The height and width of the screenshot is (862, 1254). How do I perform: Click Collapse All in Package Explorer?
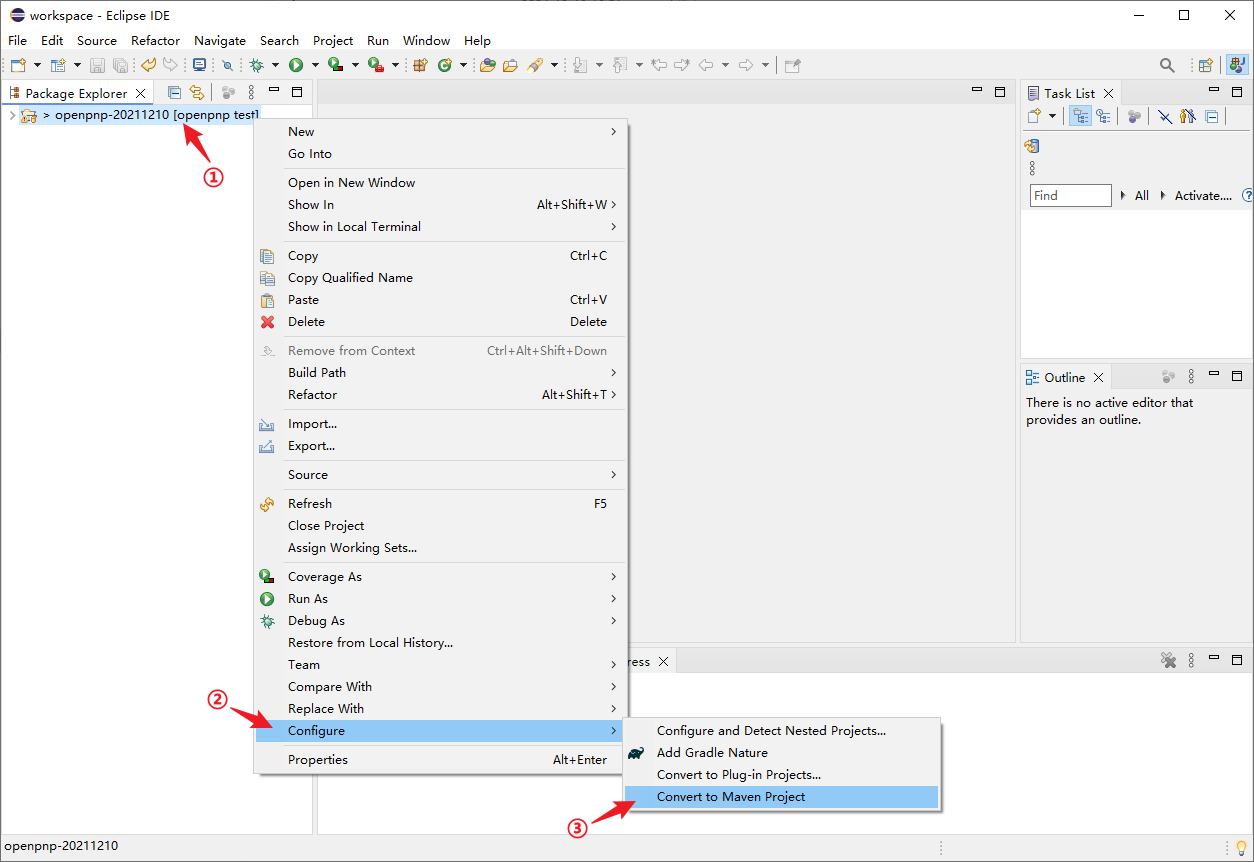175,93
